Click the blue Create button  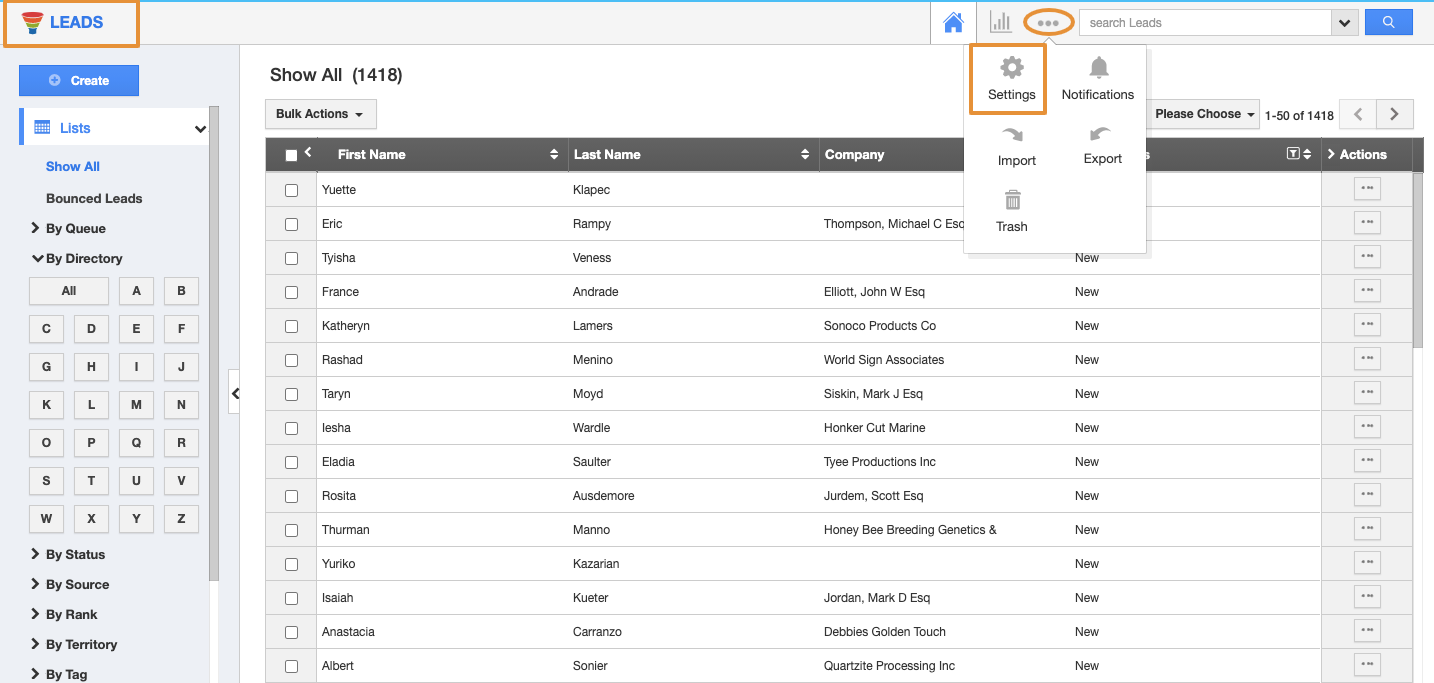point(79,80)
